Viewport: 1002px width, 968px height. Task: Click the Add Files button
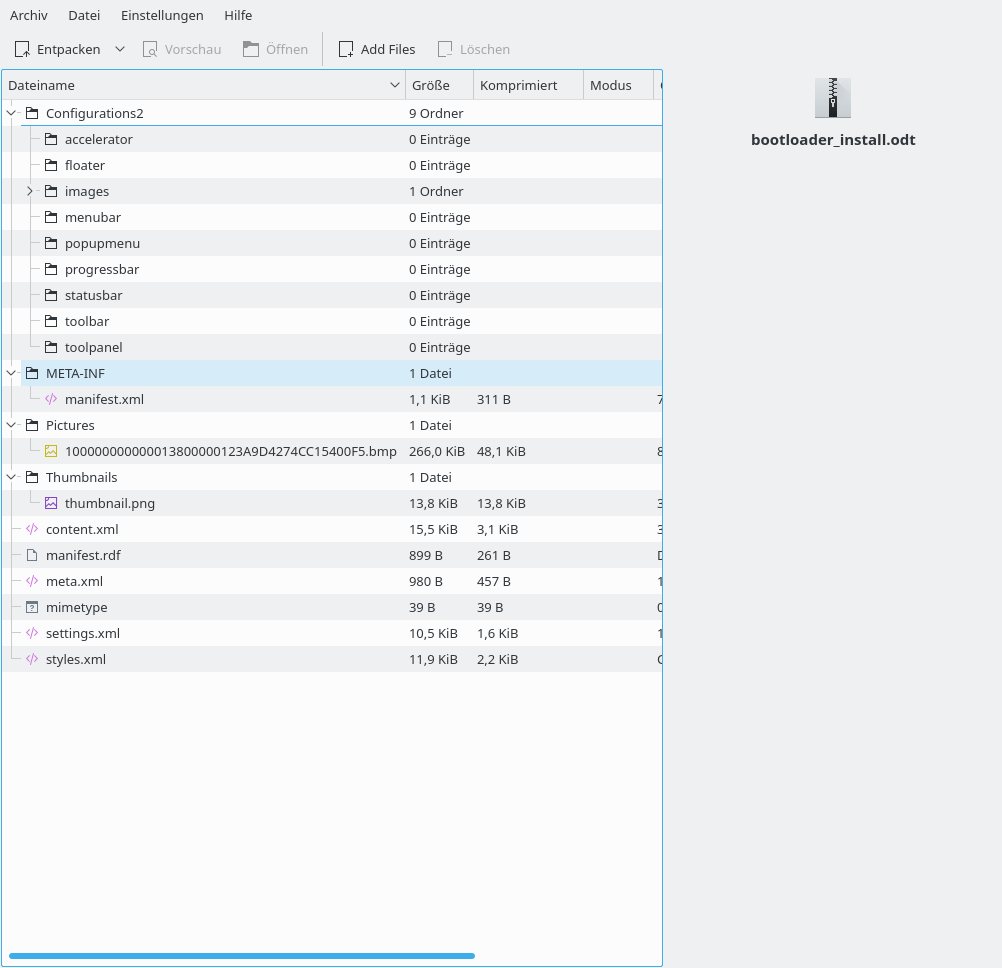click(x=376, y=49)
